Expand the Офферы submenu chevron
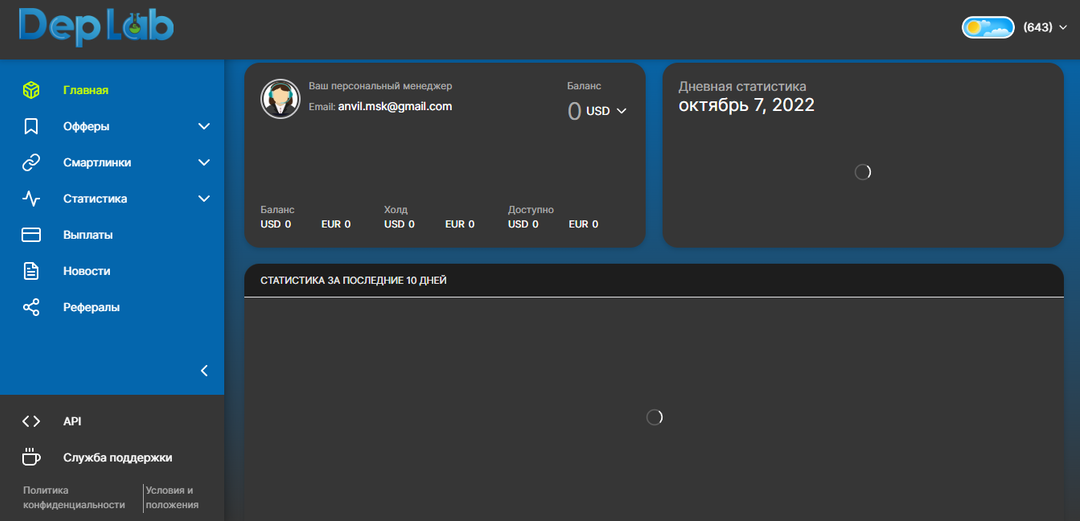 point(204,127)
